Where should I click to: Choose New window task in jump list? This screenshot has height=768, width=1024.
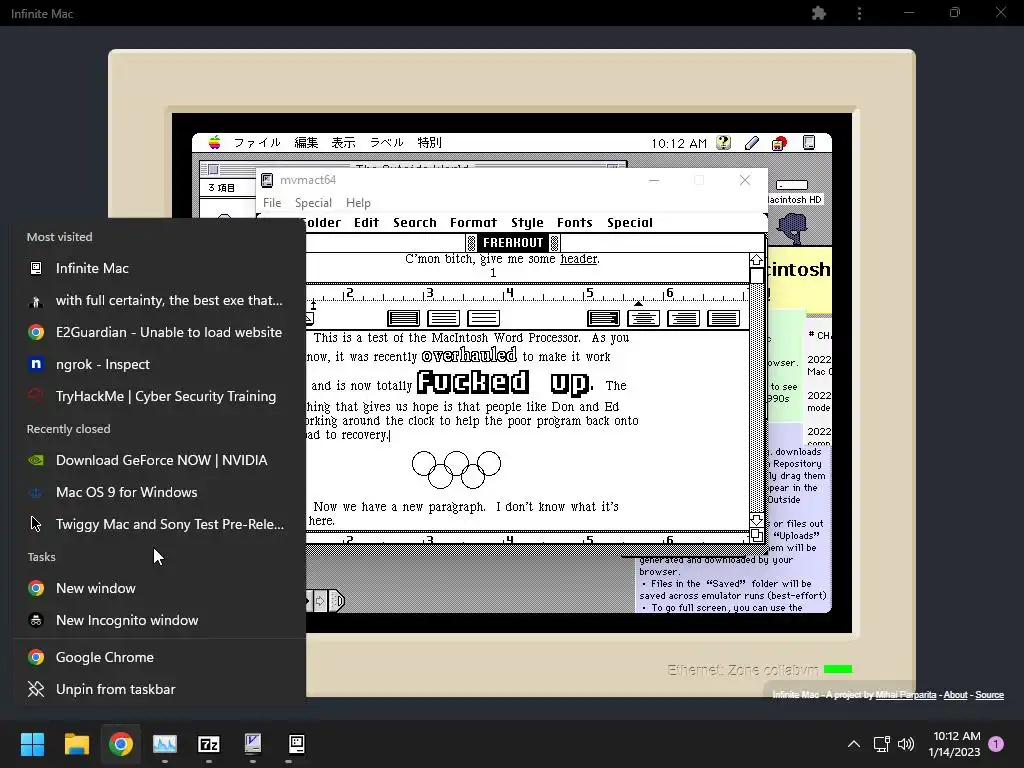(x=159, y=588)
